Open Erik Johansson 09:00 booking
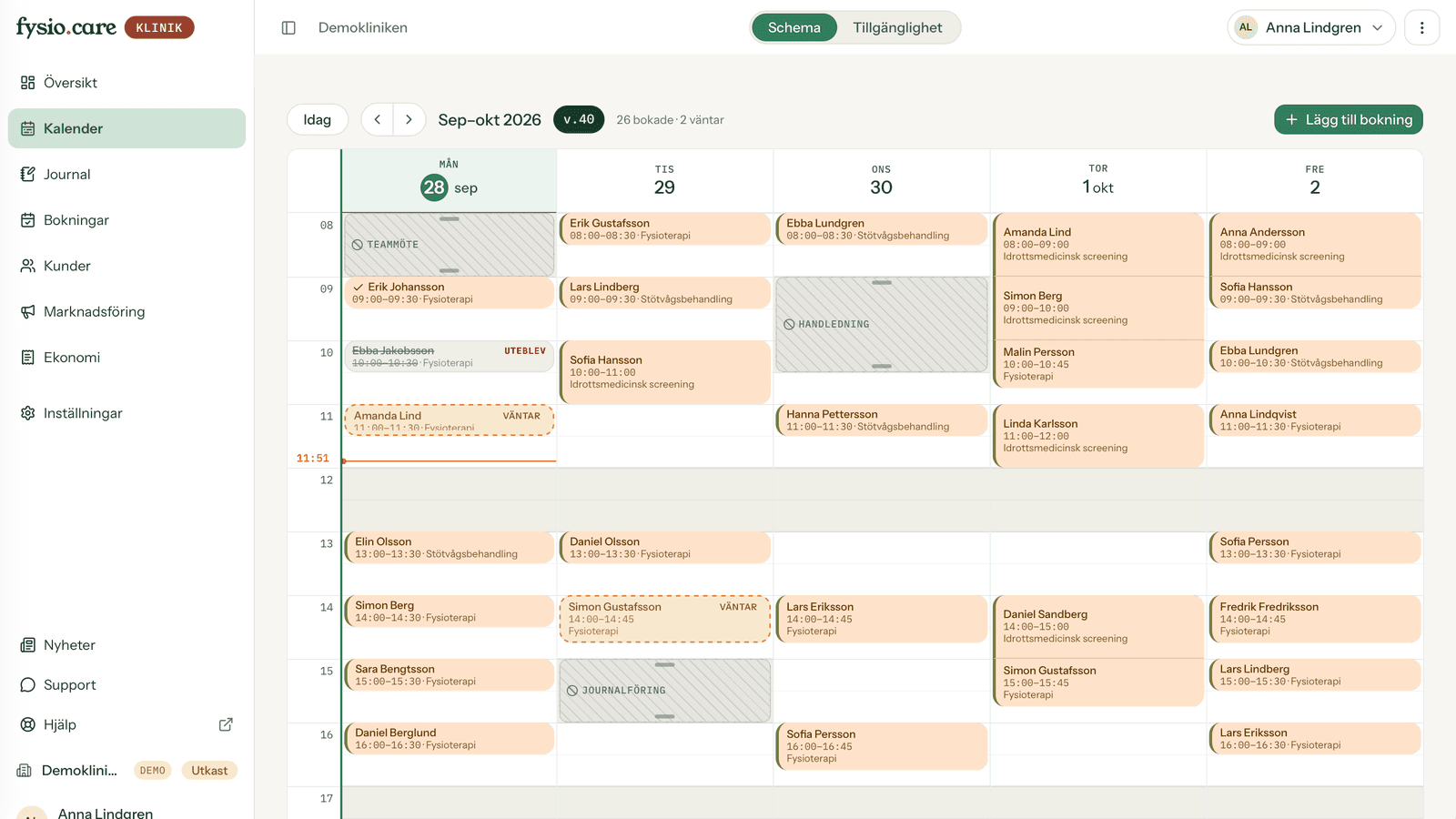This screenshot has width=1456, height=819. pos(450,293)
